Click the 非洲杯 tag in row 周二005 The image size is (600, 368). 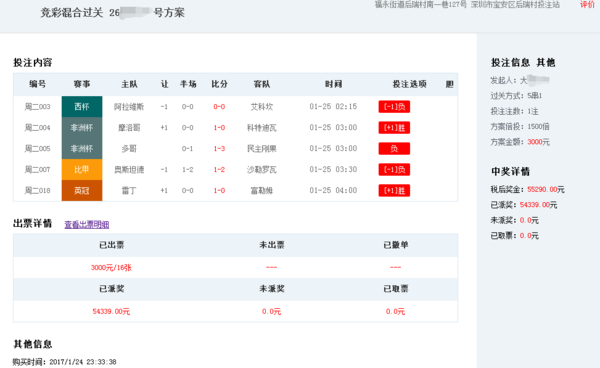pos(82,148)
